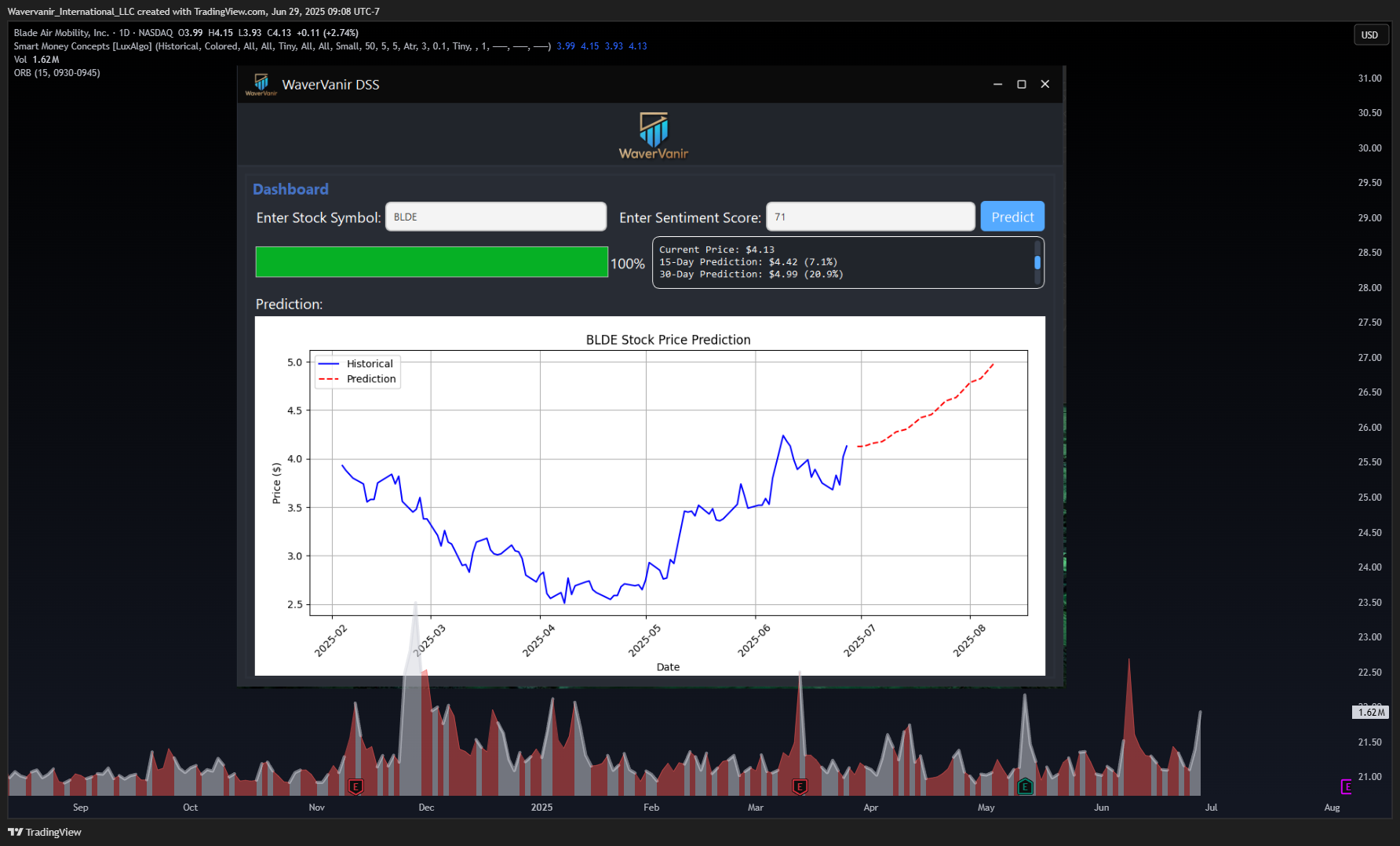The image size is (1400, 846).
Task: Click the red earnings marker near March
Action: point(800,786)
